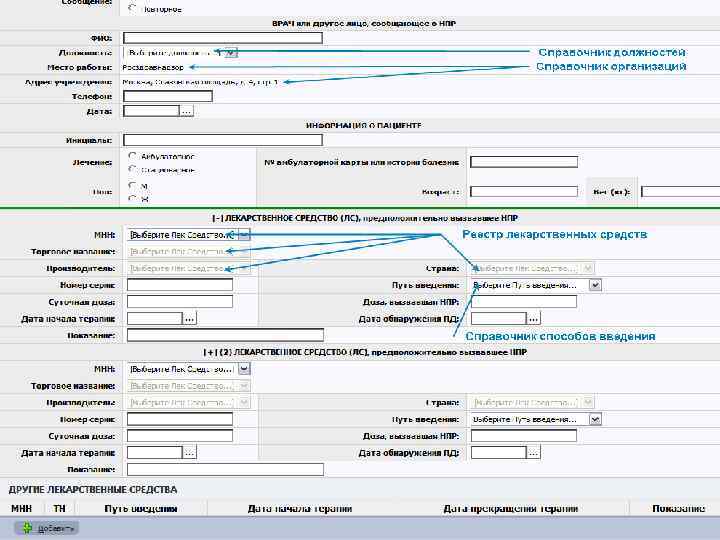Click Доза, вызвавшая НПР field in second section
The height and width of the screenshot is (540, 720).
tap(524, 436)
